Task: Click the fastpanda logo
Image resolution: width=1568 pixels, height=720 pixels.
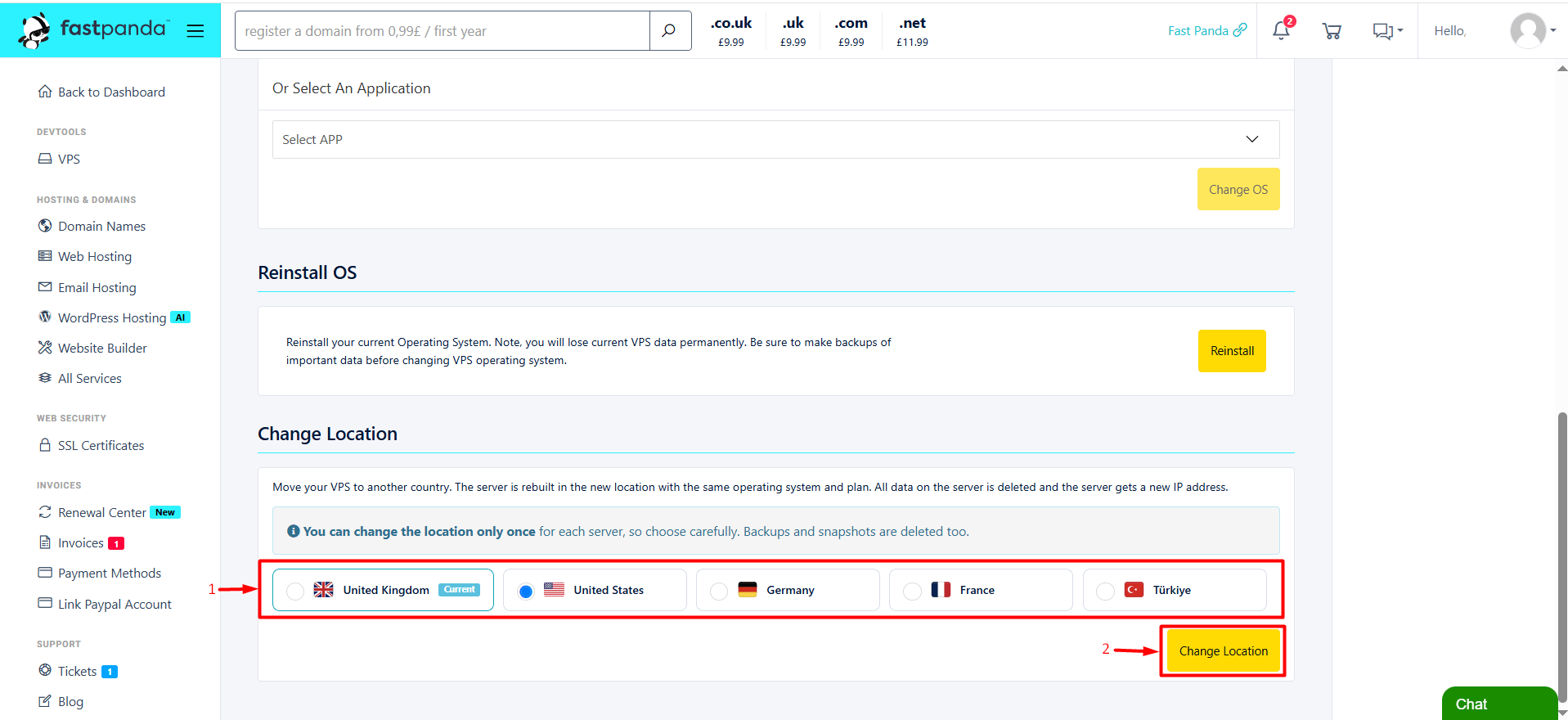Action: [x=92, y=30]
